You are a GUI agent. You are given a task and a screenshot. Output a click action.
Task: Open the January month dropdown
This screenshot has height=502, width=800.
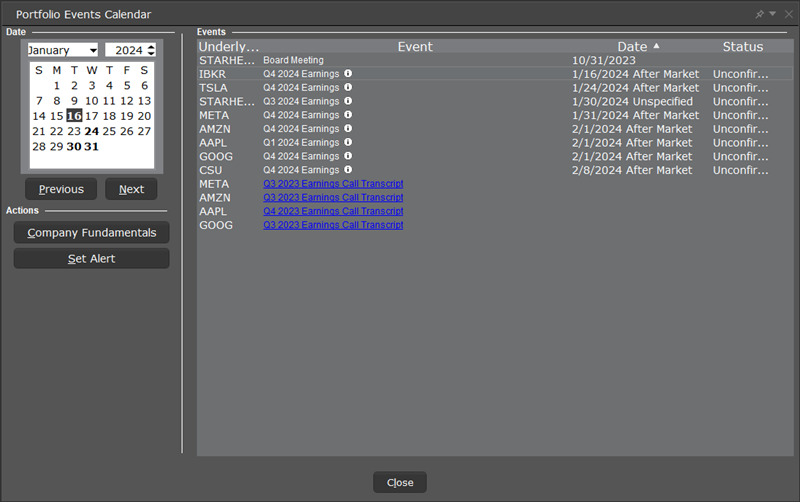click(63, 50)
